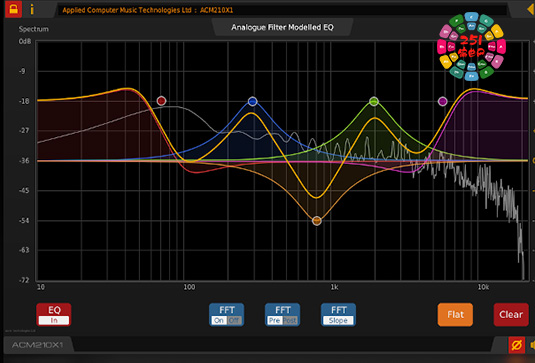Click the -72 dB axis label
Image resolution: width=535 pixels, height=363 pixels.
pos(24,280)
